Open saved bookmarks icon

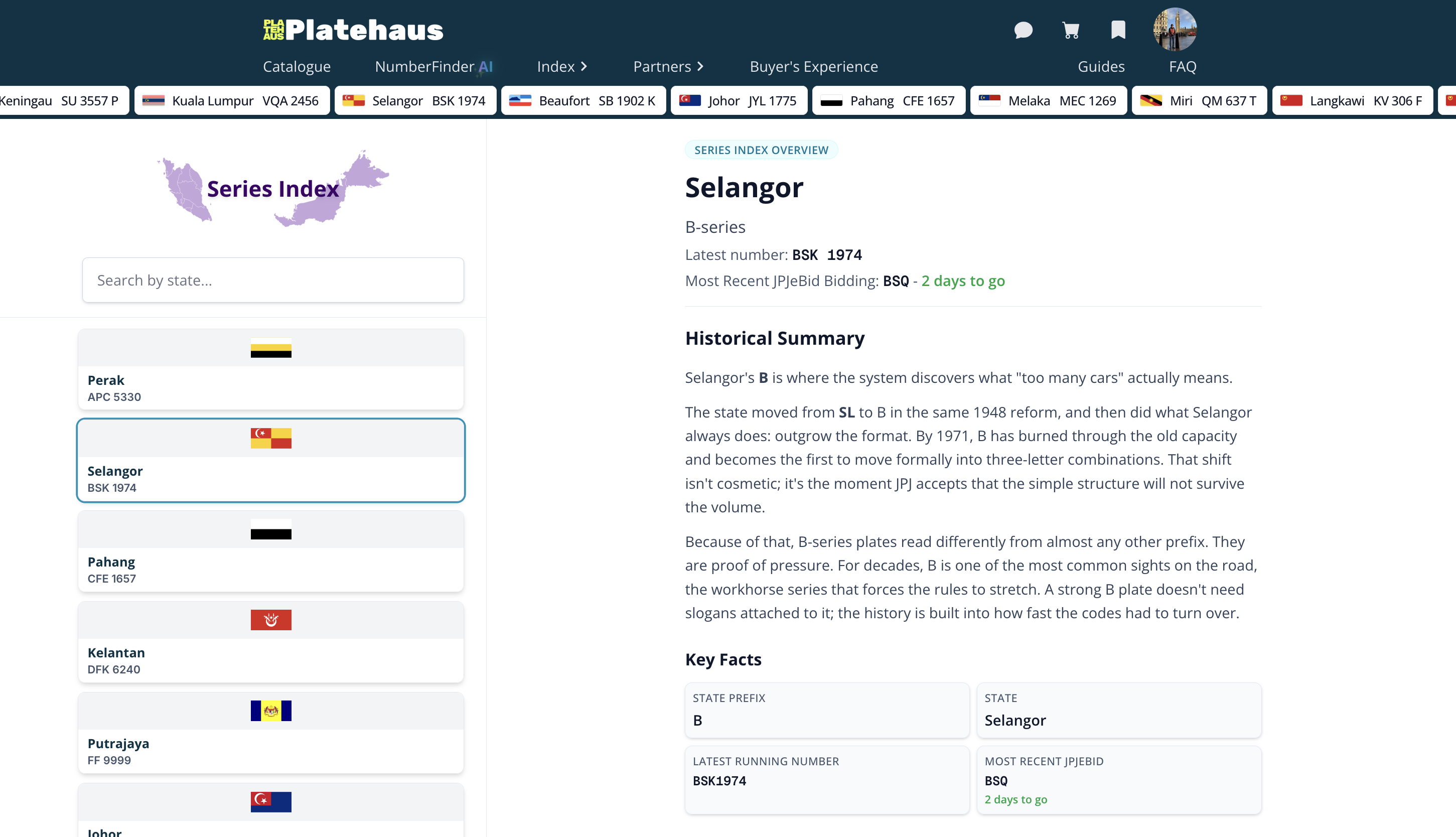click(1117, 30)
